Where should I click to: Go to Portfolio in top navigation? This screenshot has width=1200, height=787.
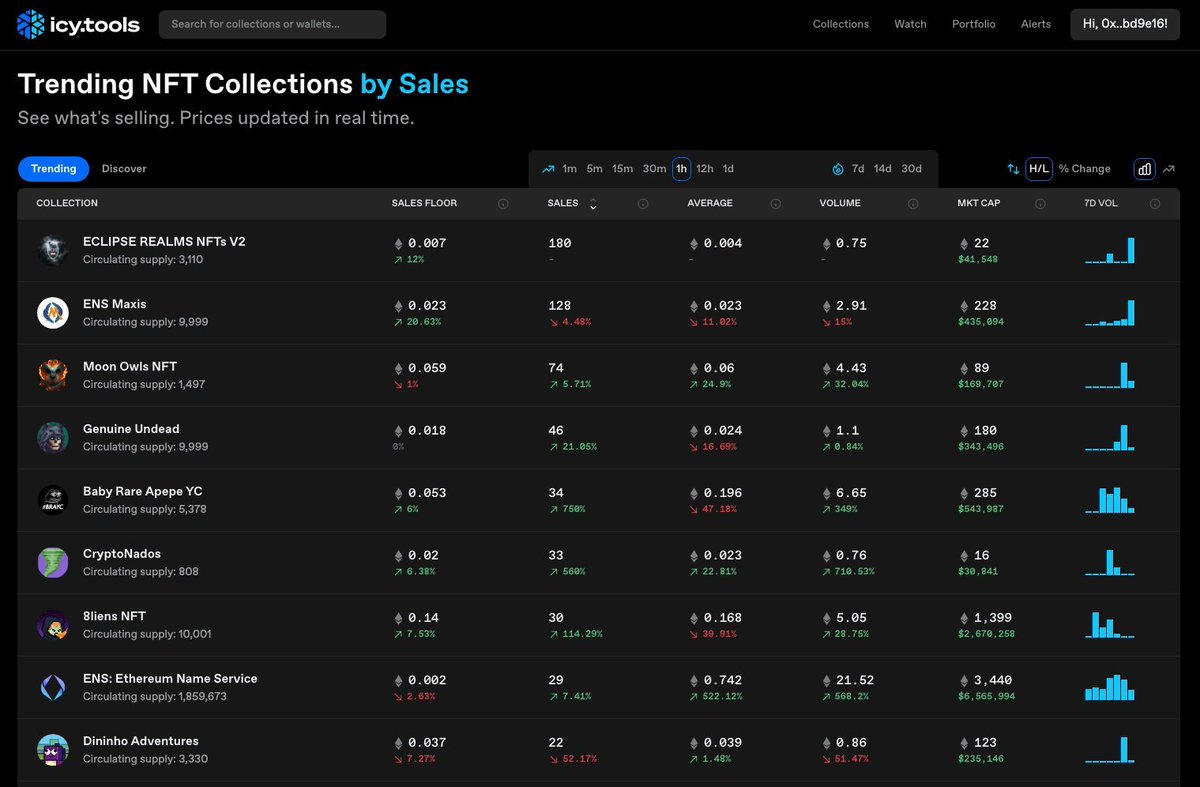(x=974, y=24)
